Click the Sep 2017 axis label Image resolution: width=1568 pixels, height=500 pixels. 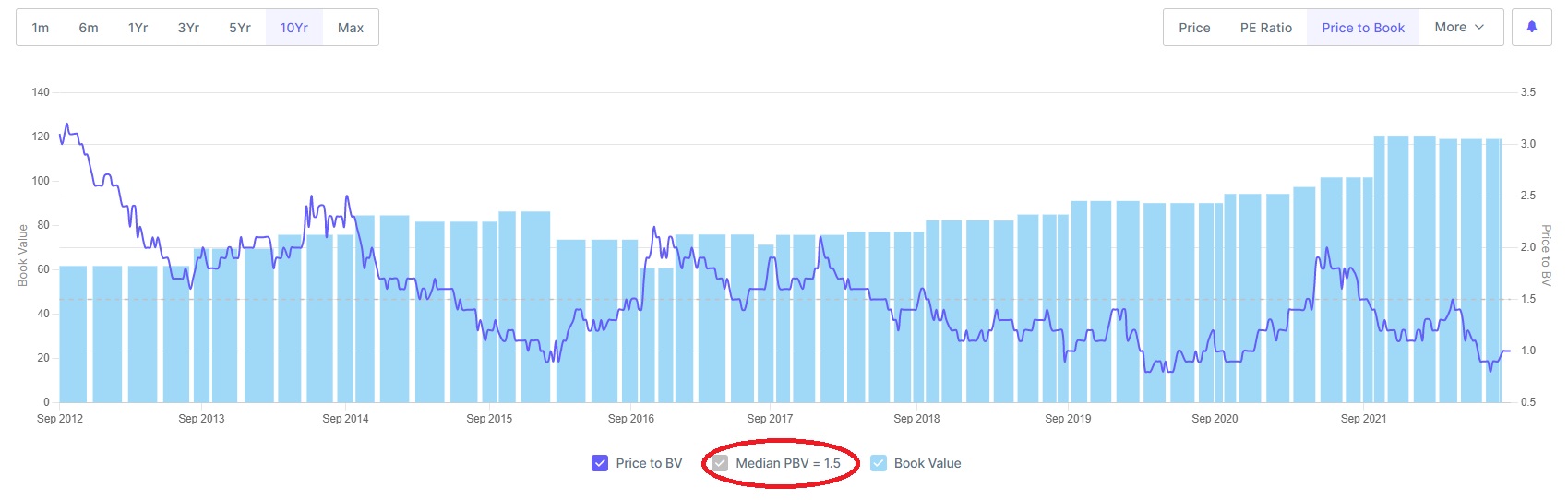coord(770,419)
